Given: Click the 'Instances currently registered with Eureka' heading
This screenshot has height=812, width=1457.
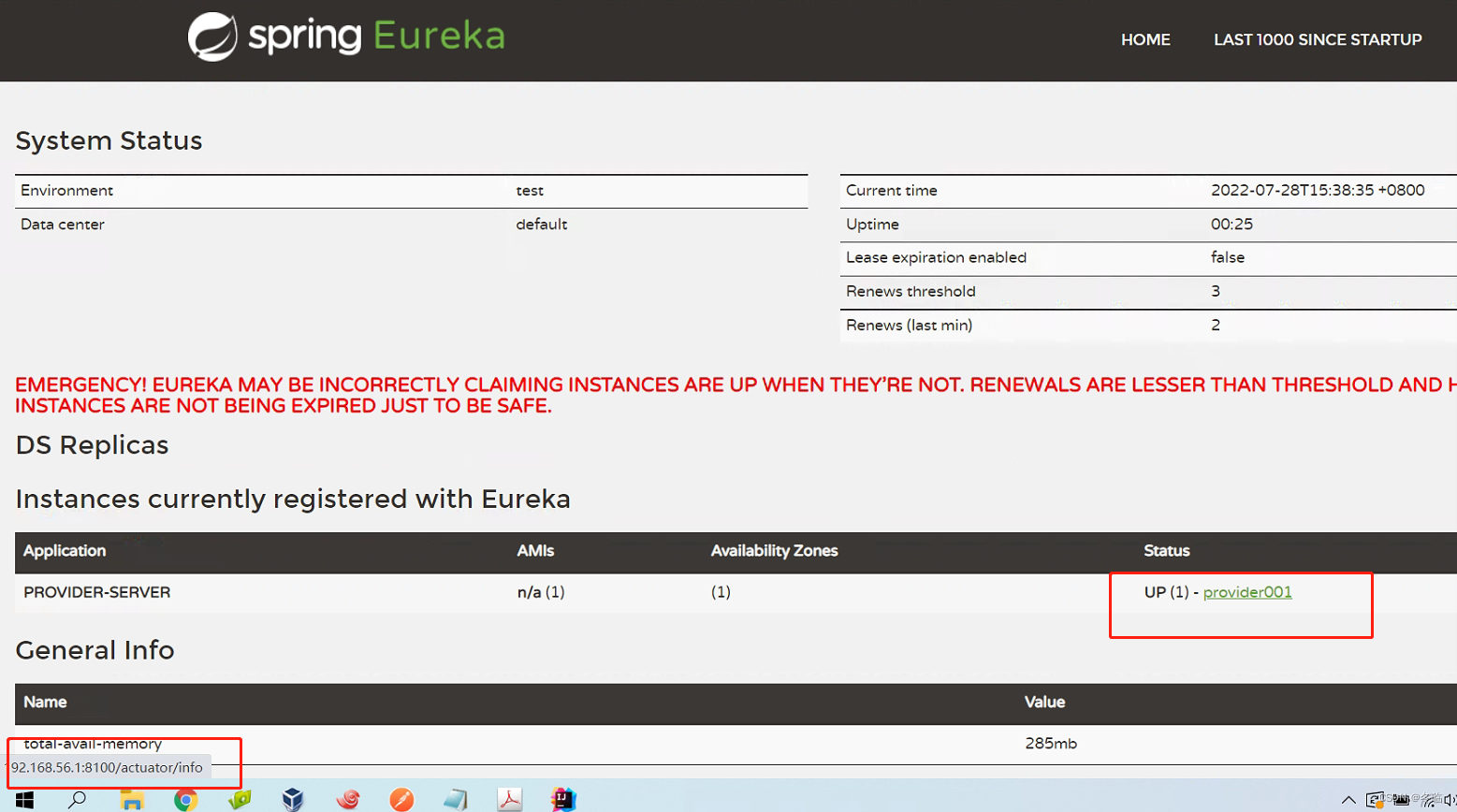Looking at the screenshot, I should (293, 499).
